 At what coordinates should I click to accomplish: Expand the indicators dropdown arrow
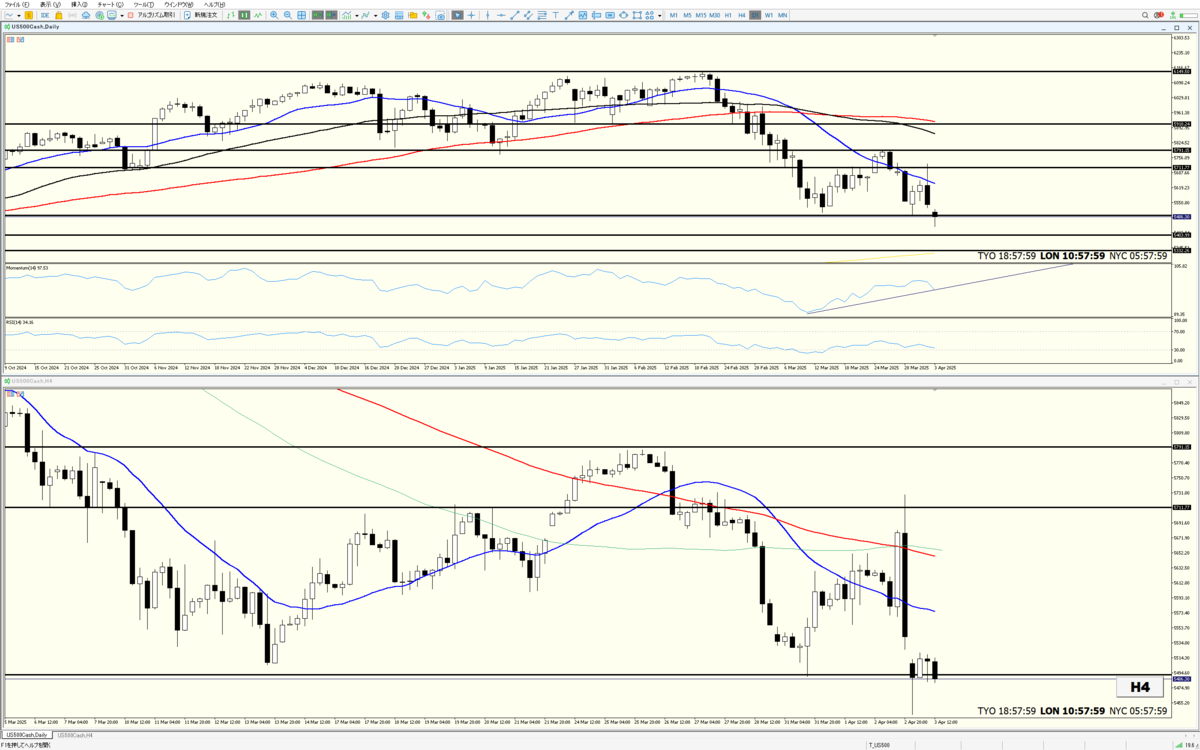(x=356, y=15)
